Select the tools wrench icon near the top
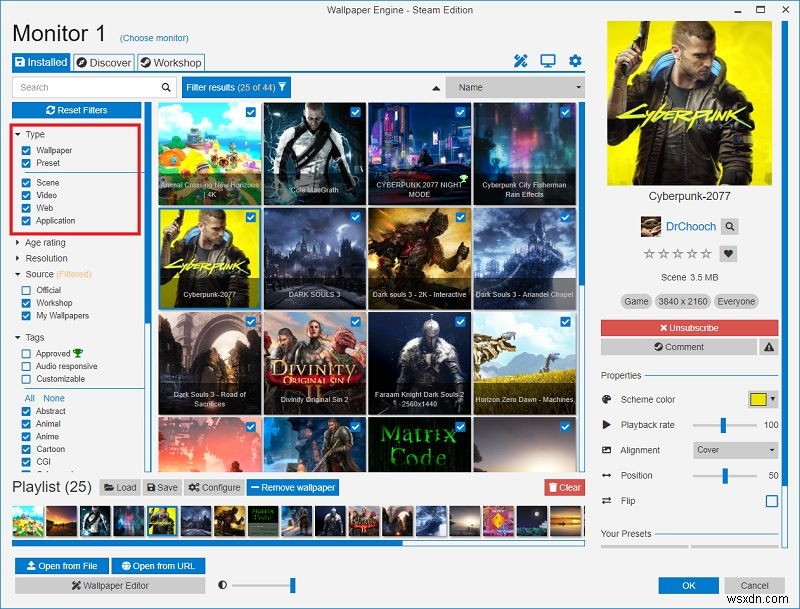The width and height of the screenshot is (800, 609). pos(521,61)
